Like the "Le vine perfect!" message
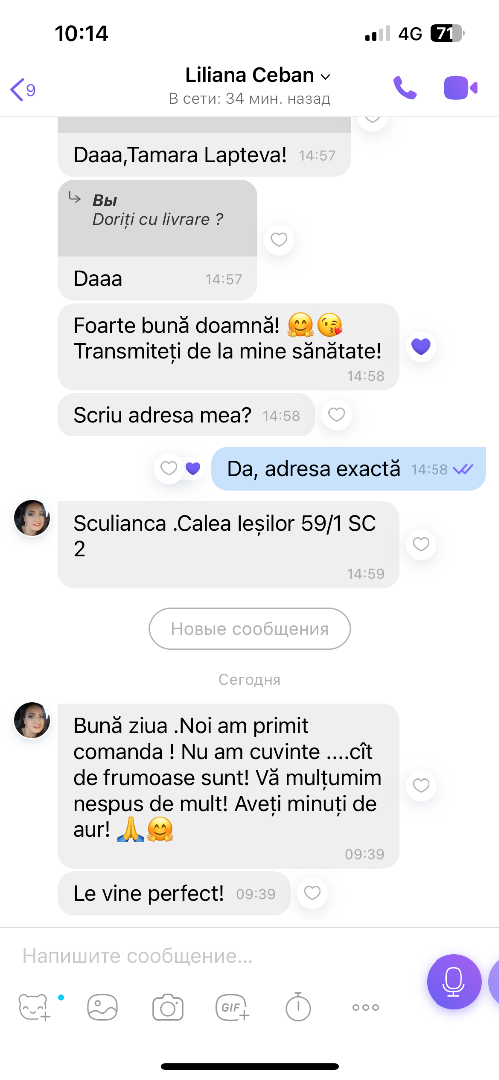 tap(312, 893)
